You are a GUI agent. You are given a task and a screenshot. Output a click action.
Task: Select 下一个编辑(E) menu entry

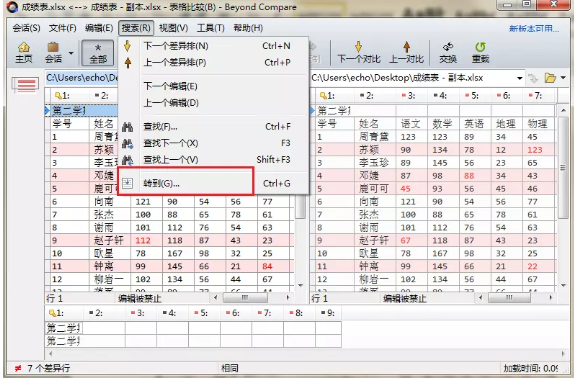point(213,86)
